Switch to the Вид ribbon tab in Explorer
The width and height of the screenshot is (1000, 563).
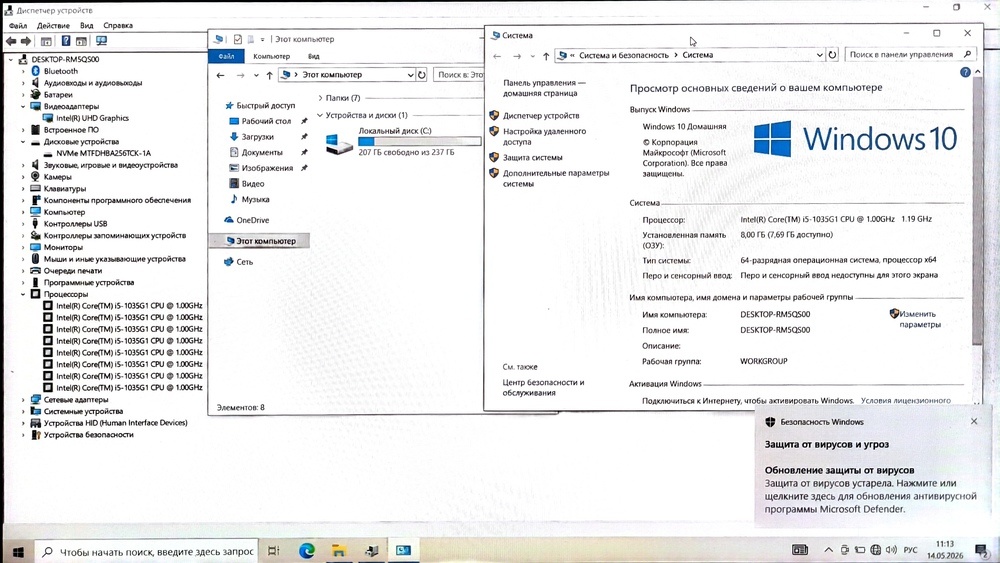[314, 56]
